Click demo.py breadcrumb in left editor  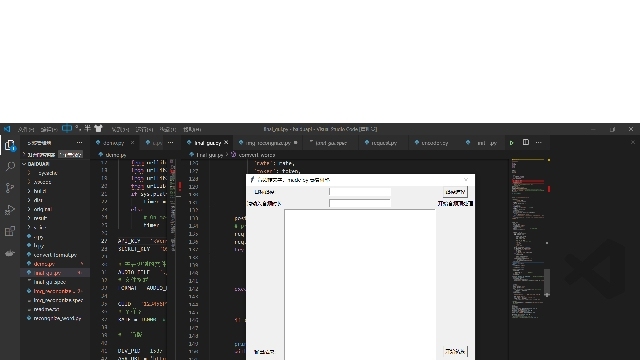(x=116, y=155)
